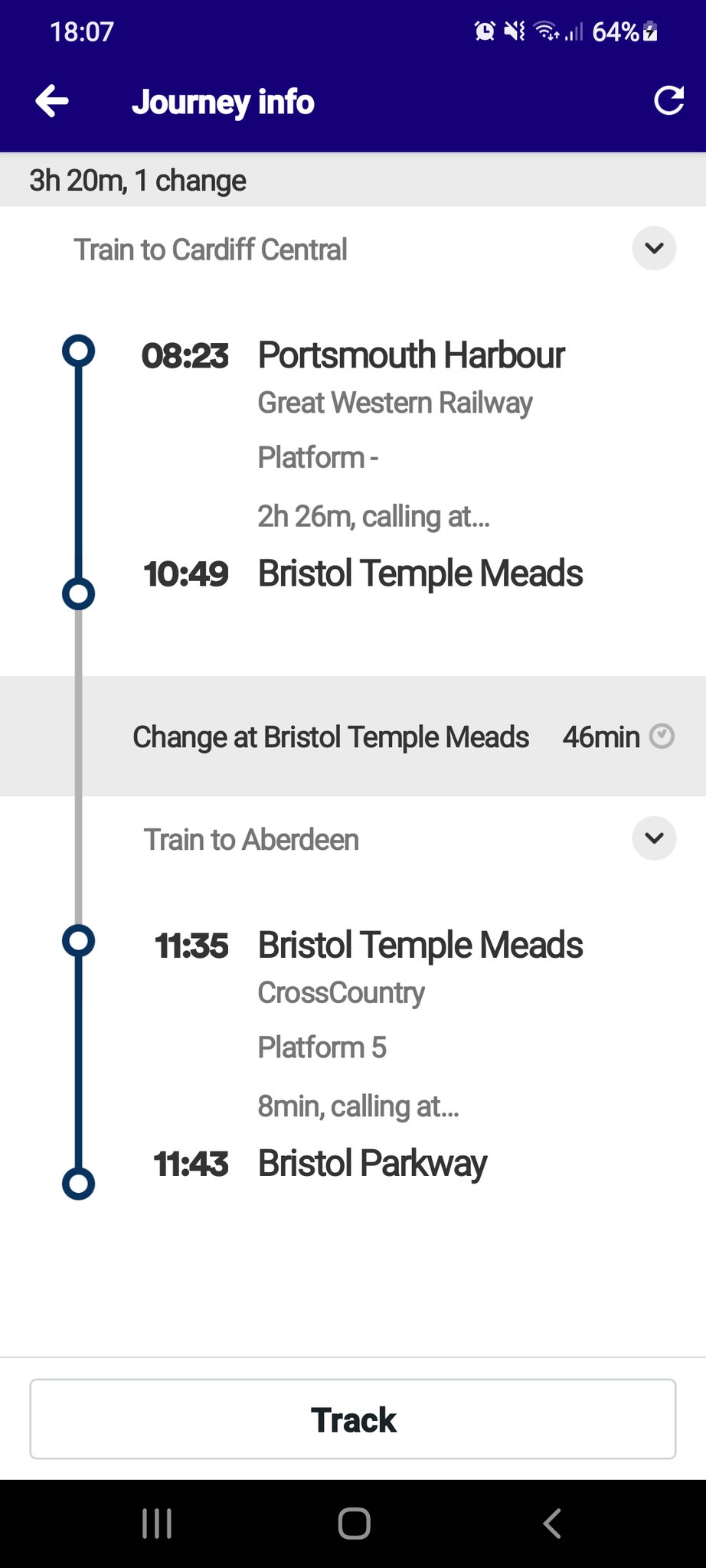Screen dimensions: 706x1568
Task: Tap the Change at Bristol Temple Meads row
Action: 331,737
